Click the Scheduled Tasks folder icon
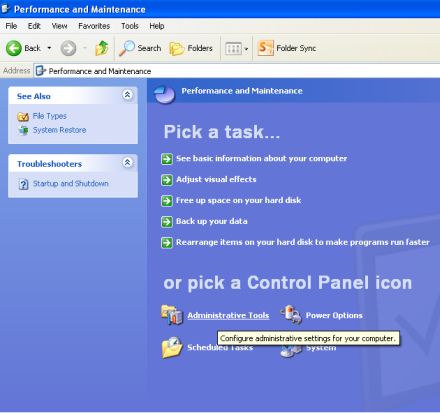This screenshot has width=440, height=413. point(172,347)
